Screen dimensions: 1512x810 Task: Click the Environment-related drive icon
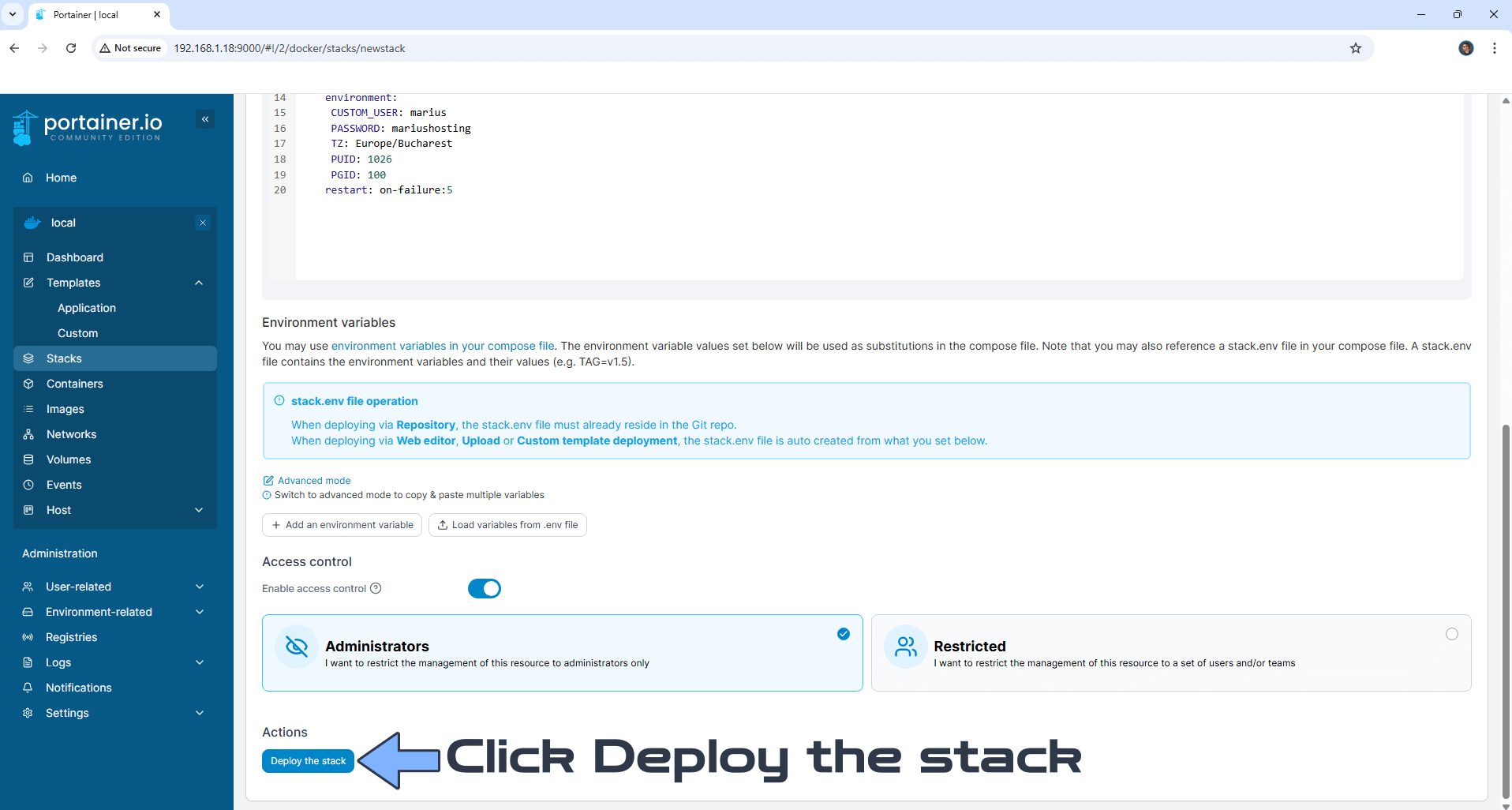(x=28, y=612)
